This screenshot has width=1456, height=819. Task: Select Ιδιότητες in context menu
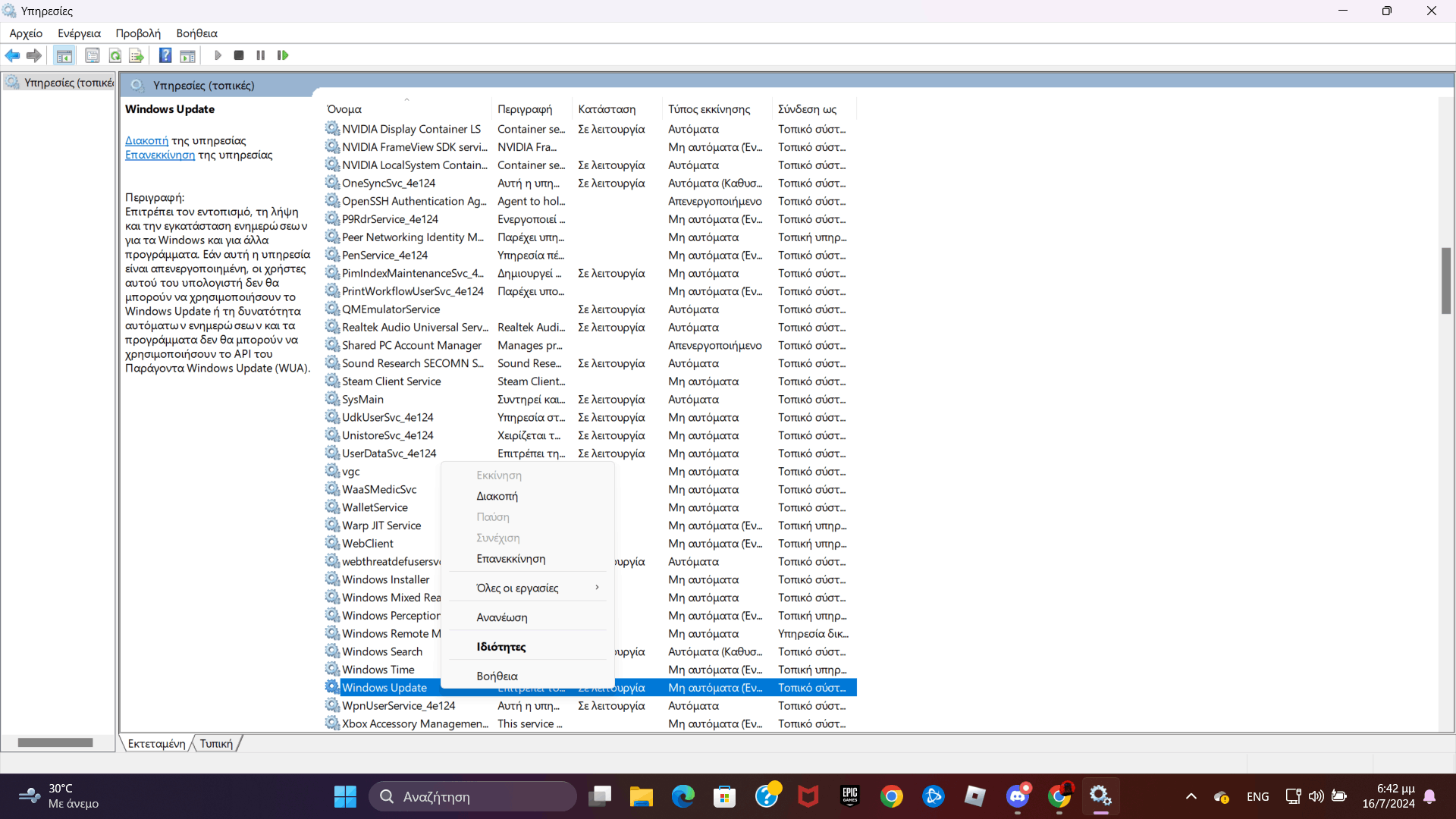click(x=500, y=647)
